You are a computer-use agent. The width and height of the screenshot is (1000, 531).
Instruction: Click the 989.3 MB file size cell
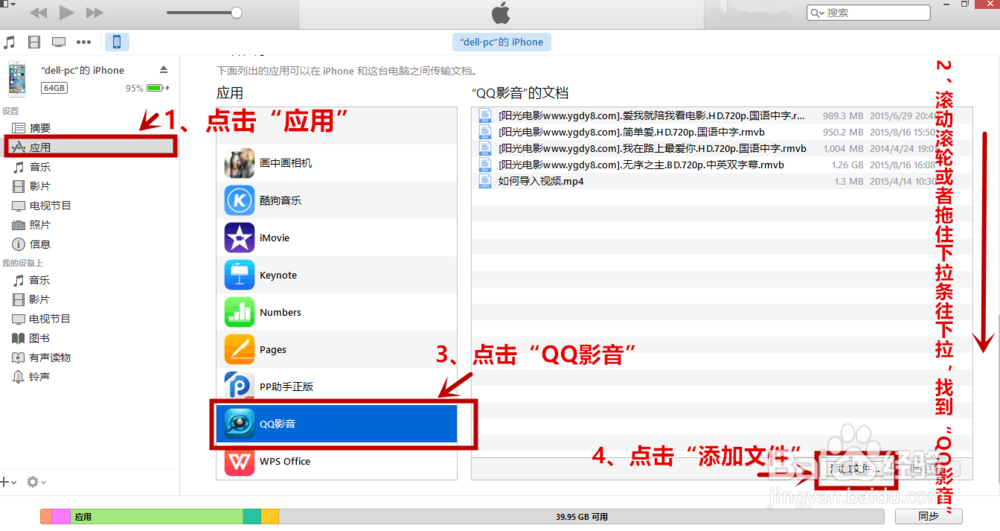click(x=842, y=115)
